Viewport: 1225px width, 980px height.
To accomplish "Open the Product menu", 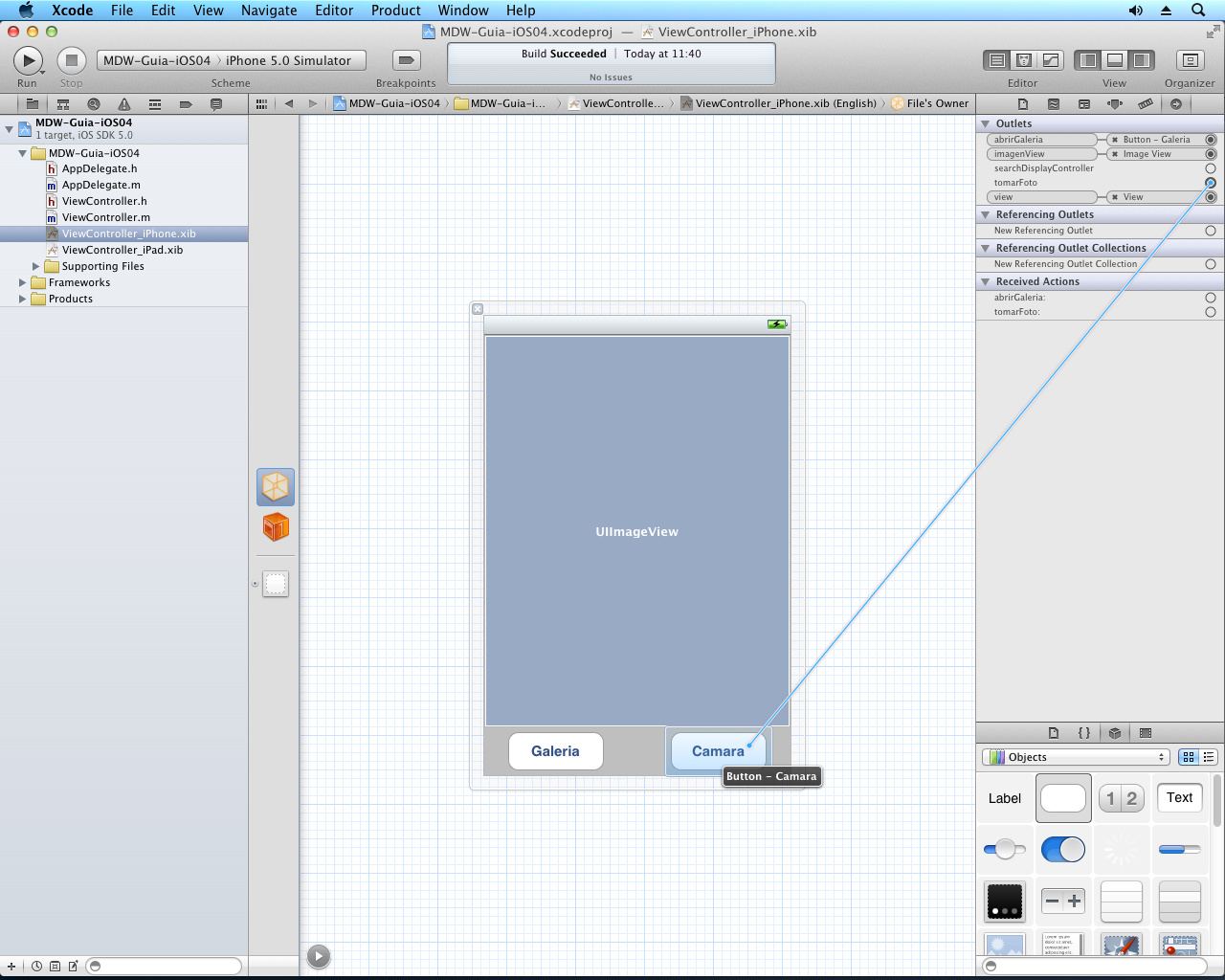I will (395, 11).
